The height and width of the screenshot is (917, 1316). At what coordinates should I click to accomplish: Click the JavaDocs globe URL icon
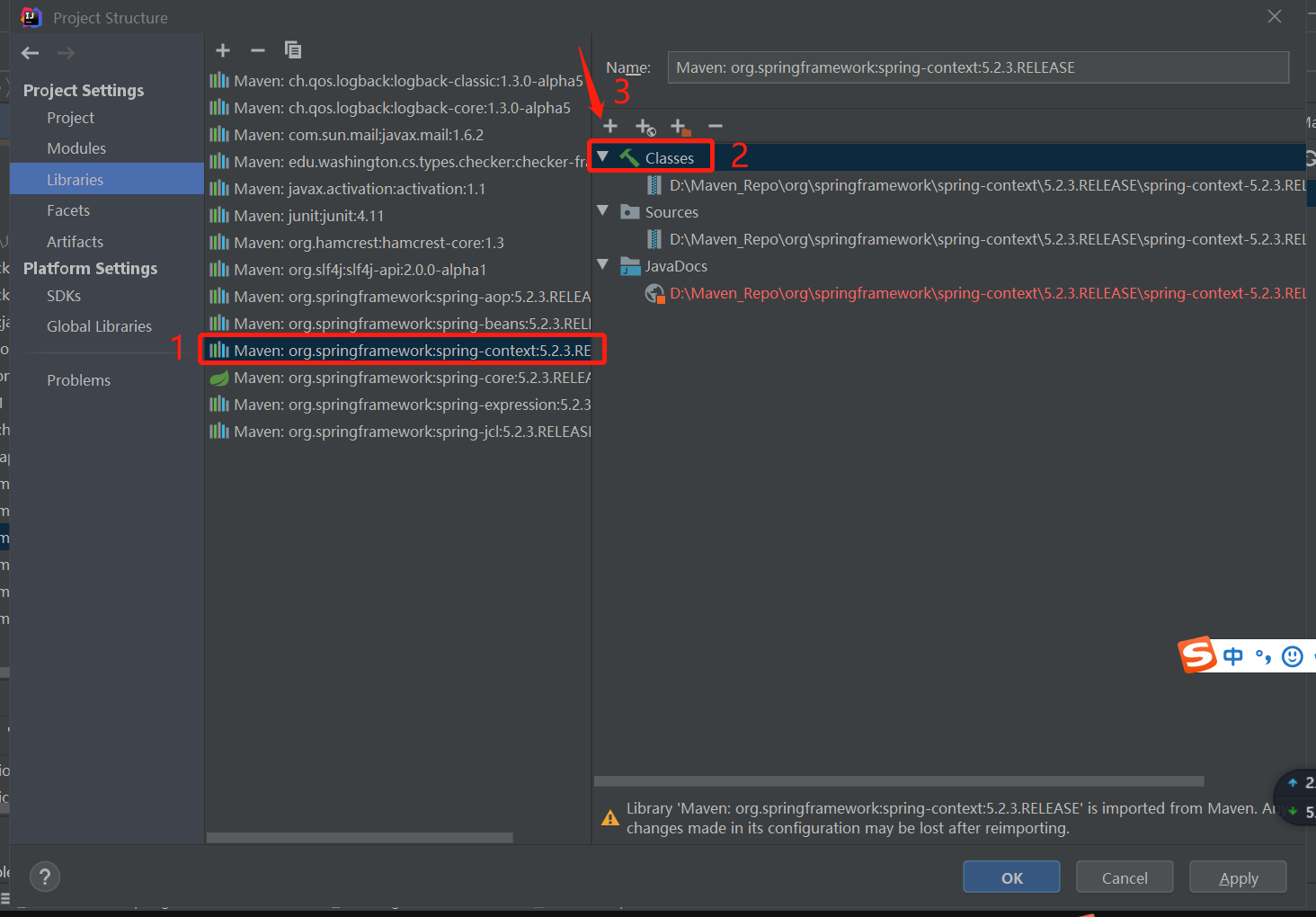point(655,293)
